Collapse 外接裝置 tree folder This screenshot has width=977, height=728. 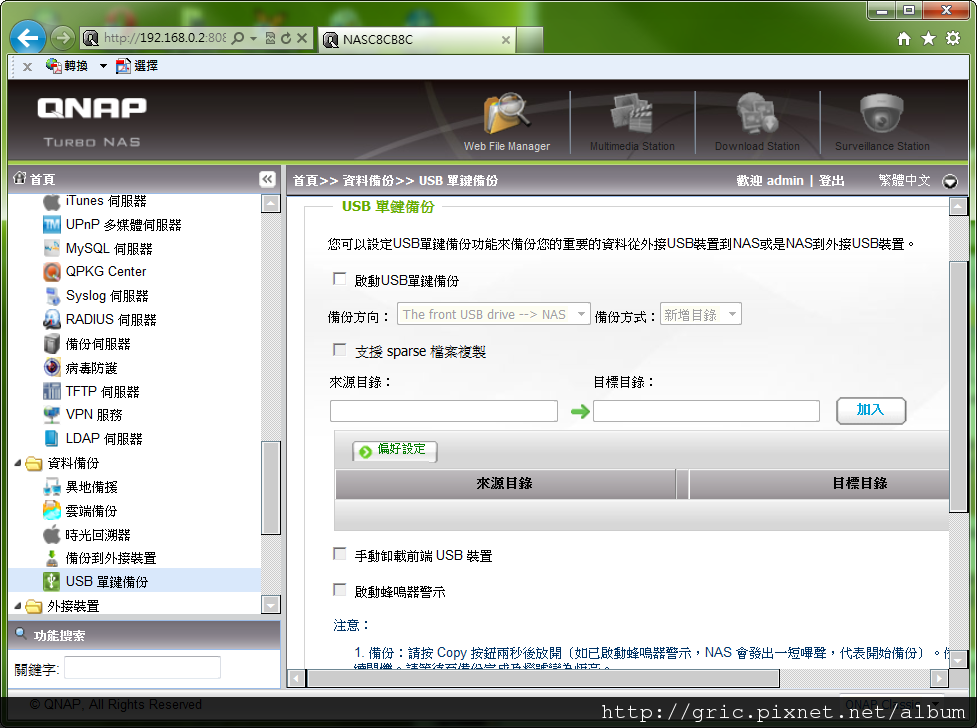(x=18, y=605)
